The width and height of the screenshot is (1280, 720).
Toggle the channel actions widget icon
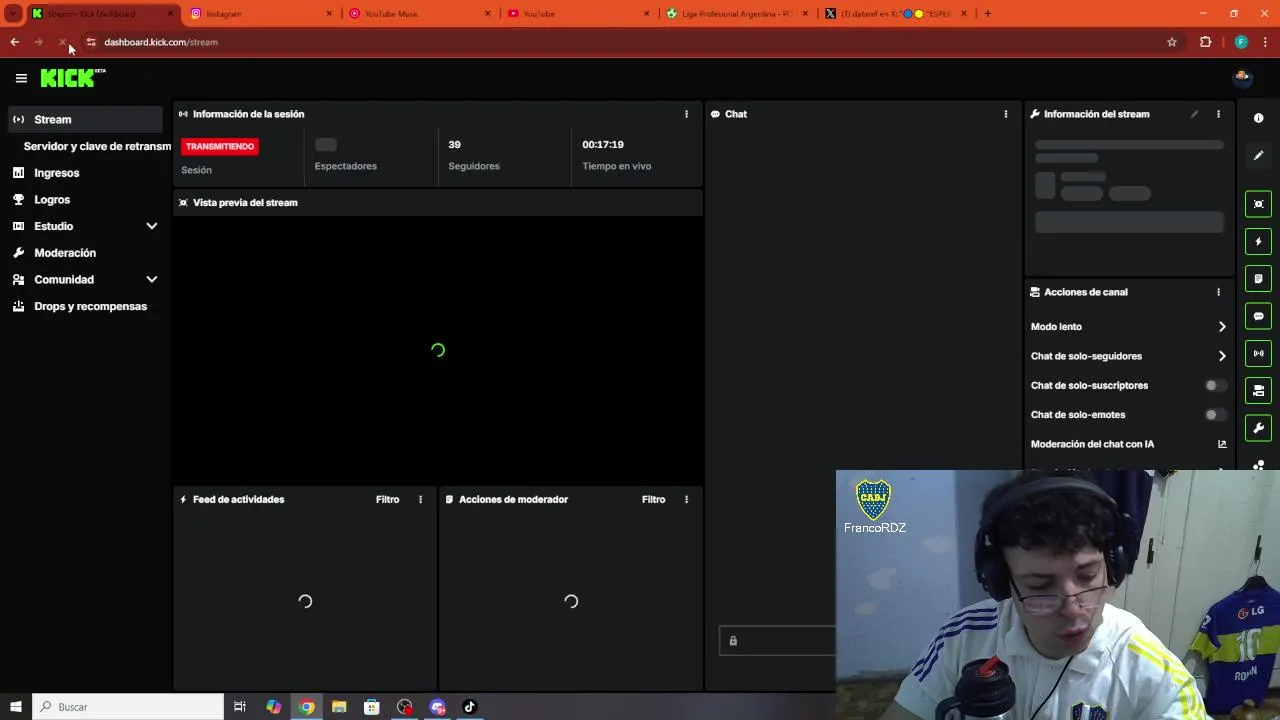pyautogui.click(x=1258, y=390)
